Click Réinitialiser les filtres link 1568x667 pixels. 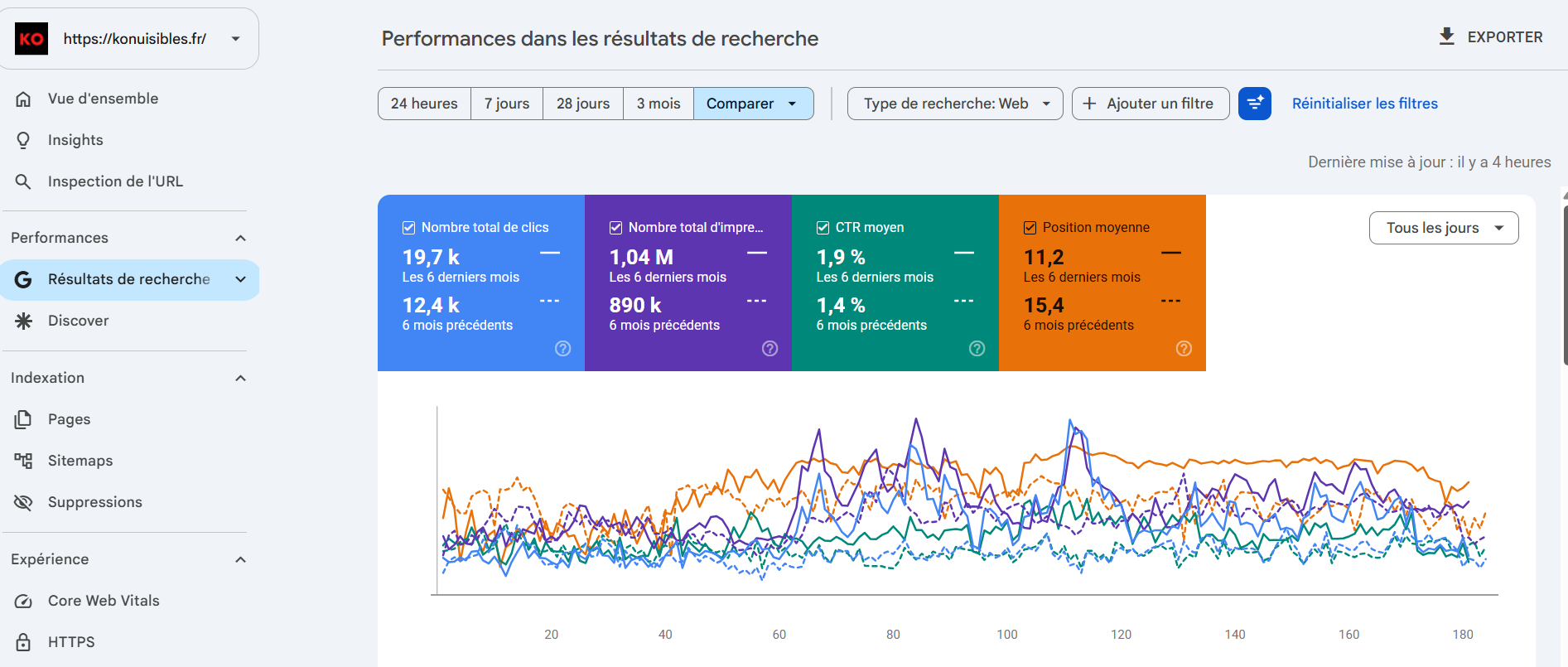tap(1364, 104)
